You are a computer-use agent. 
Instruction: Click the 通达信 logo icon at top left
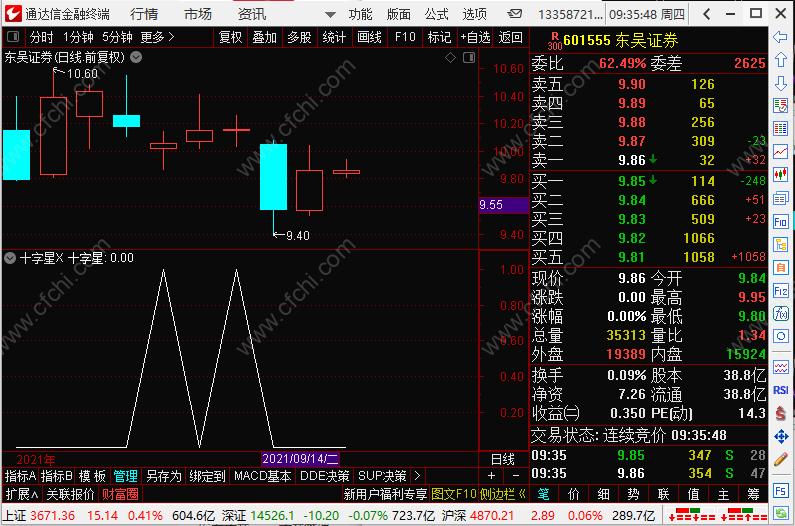(13, 14)
